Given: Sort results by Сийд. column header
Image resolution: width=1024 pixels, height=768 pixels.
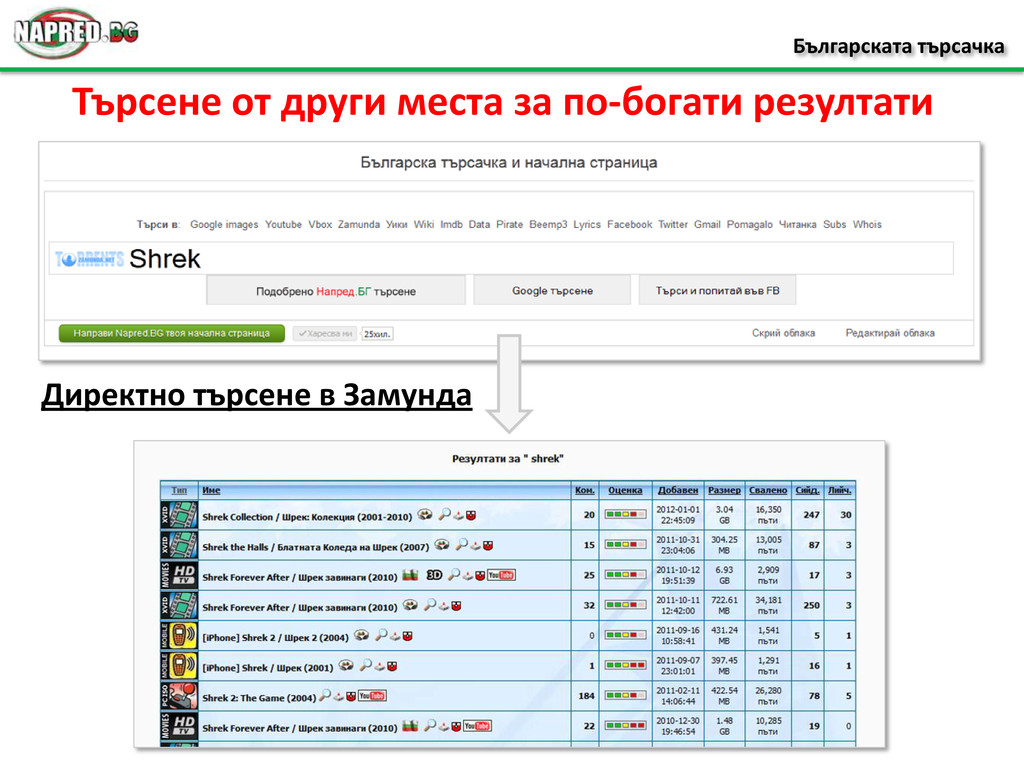Looking at the screenshot, I should pos(807,490).
